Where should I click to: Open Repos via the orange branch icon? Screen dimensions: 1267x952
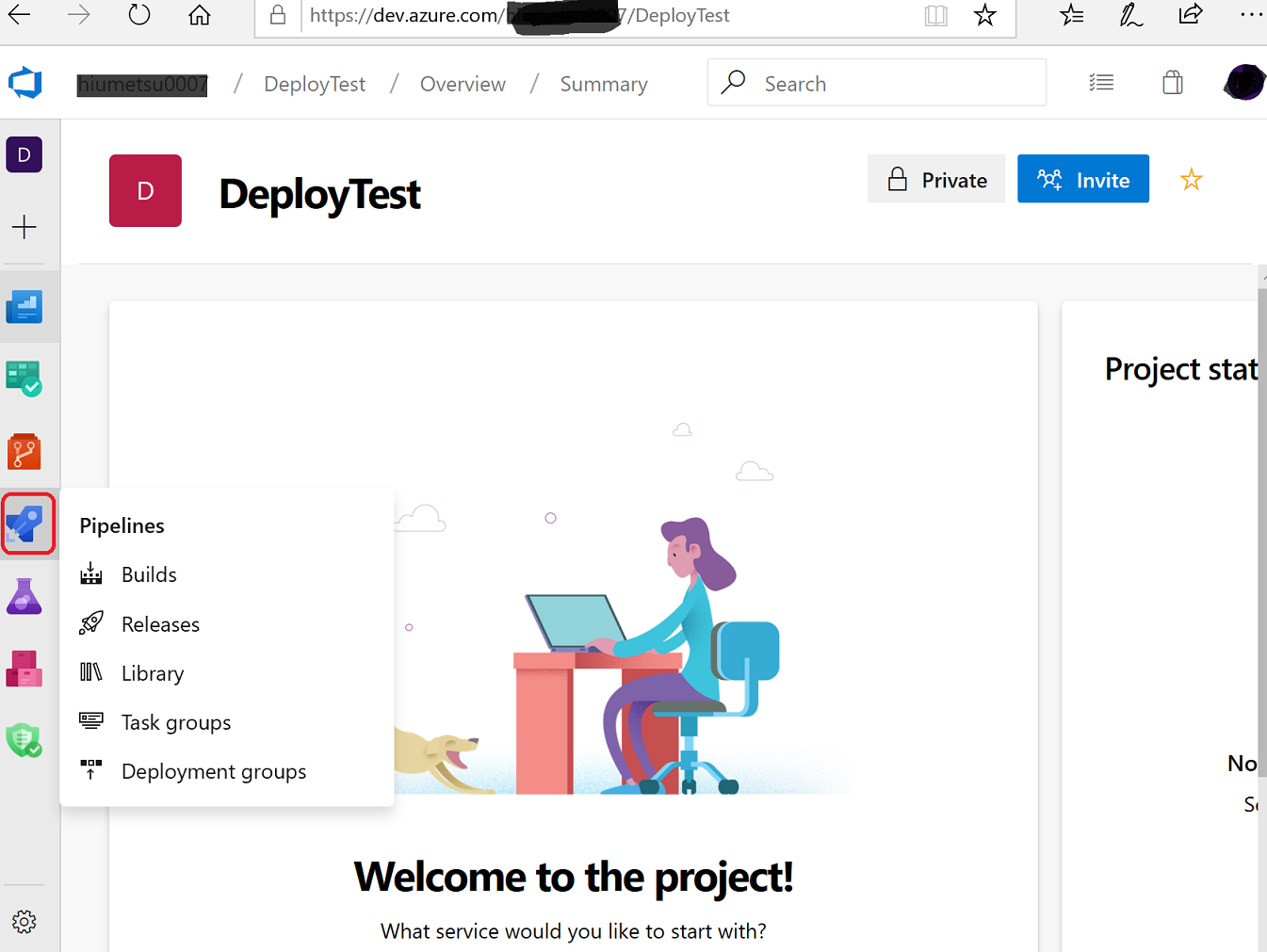click(24, 451)
